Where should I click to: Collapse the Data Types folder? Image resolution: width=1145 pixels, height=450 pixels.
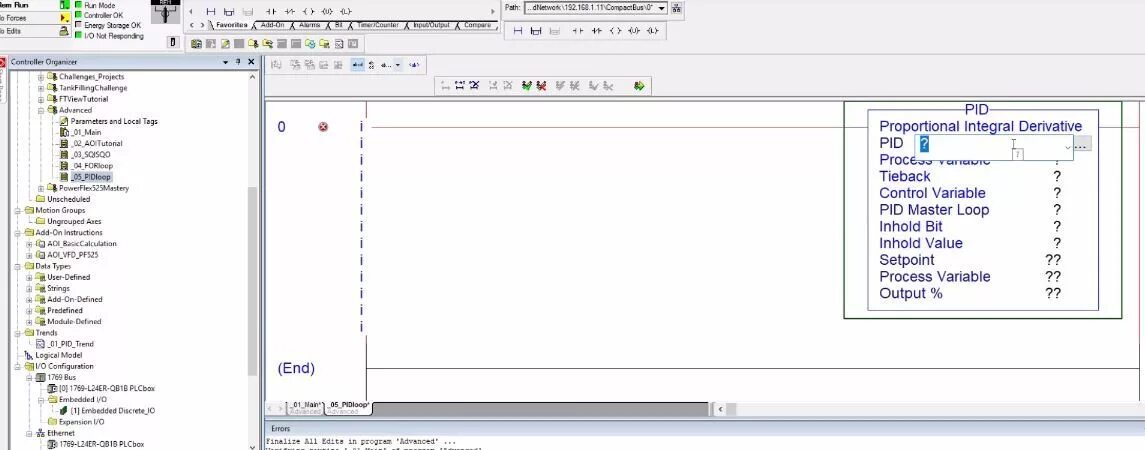[x=18, y=266]
